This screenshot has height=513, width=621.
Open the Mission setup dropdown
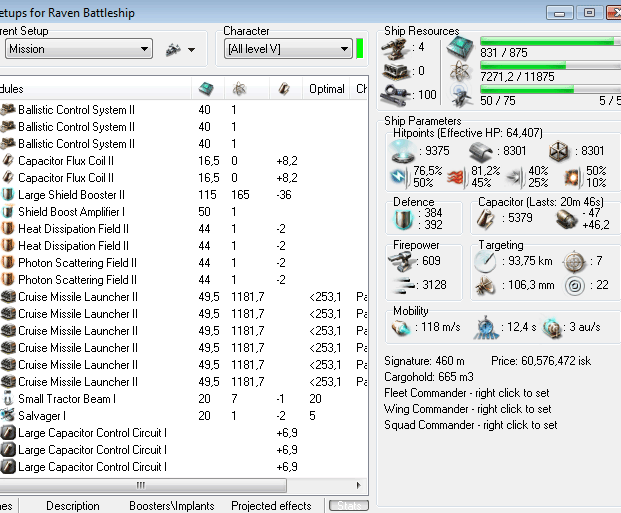[x=79, y=49]
